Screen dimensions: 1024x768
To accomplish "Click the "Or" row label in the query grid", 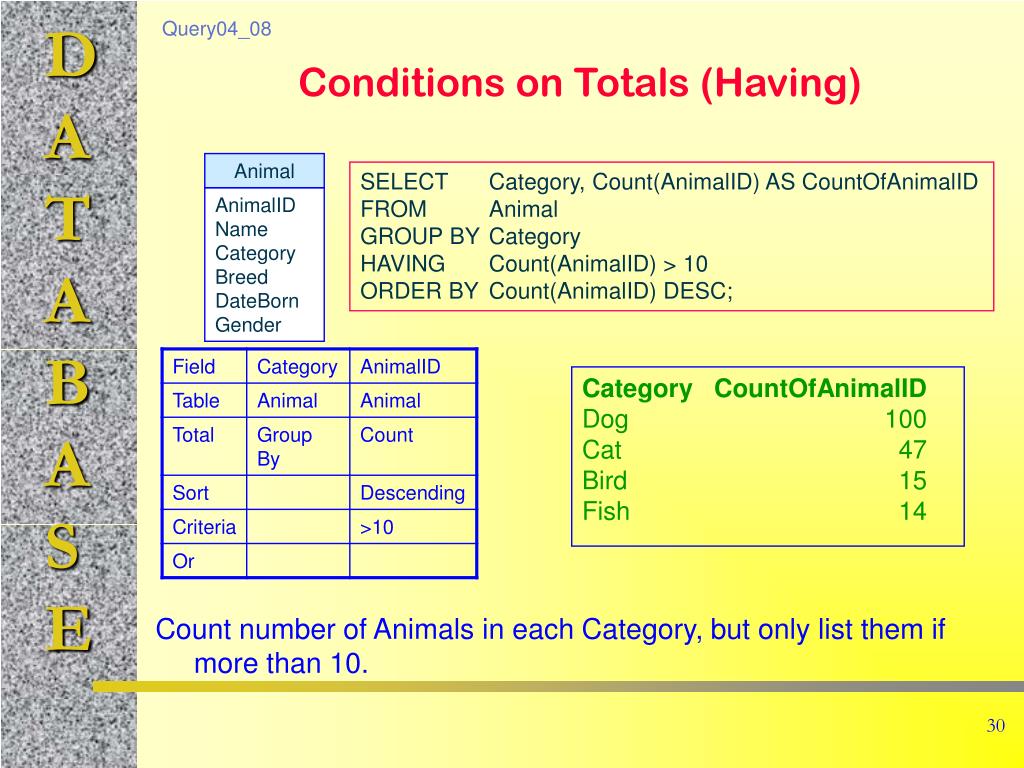I will point(184,561).
